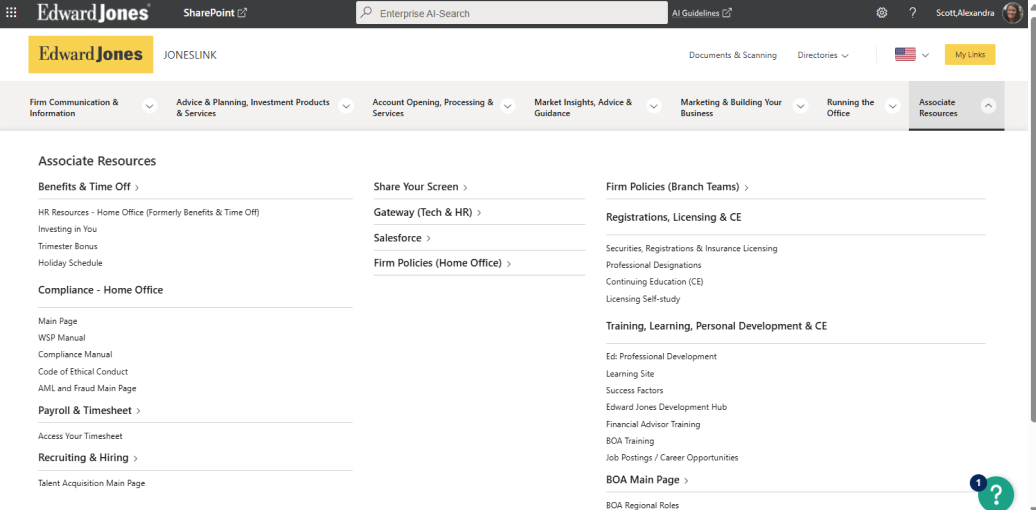Select Firm Communication & Information menu
1036x510 pixels.
pos(74,108)
